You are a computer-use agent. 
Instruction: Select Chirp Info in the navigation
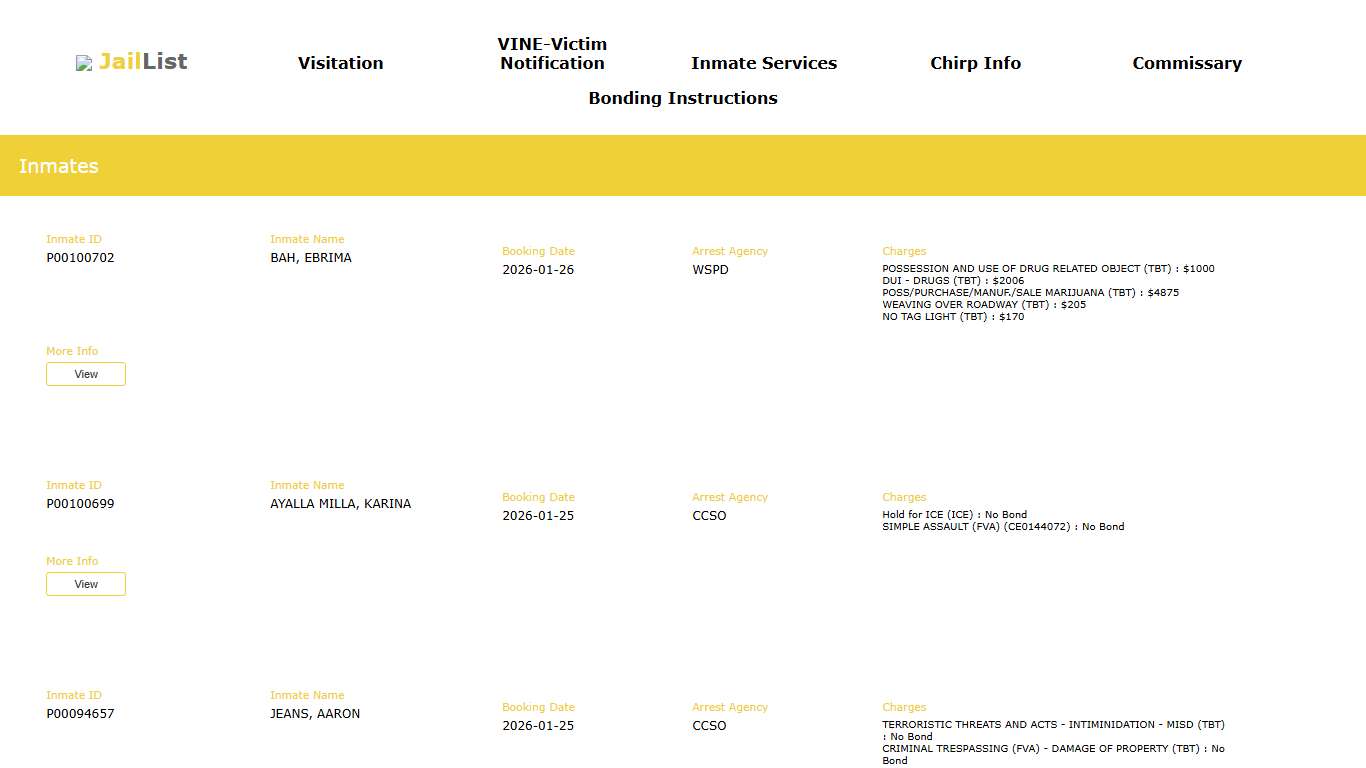click(x=975, y=63)
